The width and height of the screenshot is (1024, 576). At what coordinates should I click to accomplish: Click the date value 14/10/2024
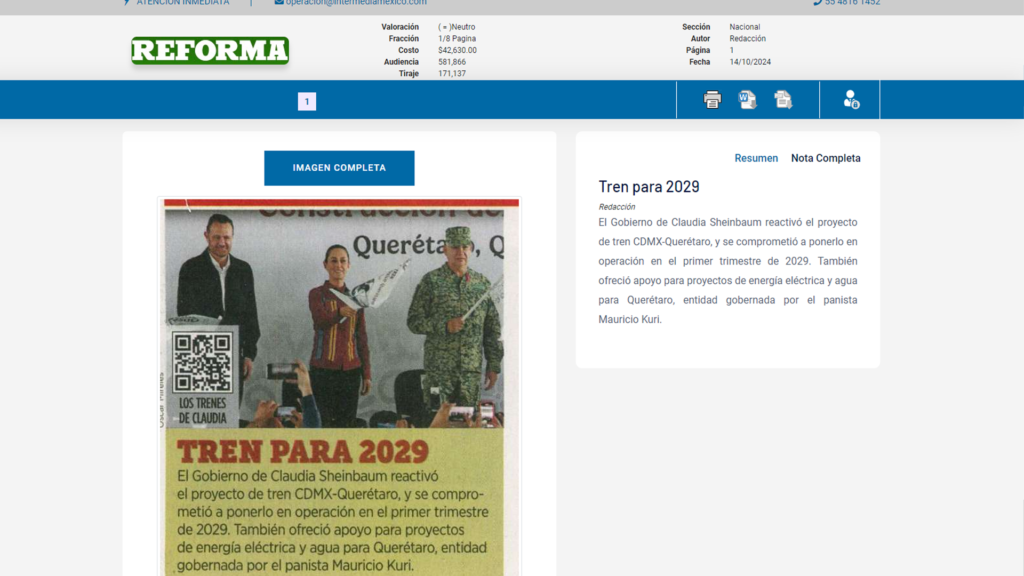pyautogui.click(x=750, y=62)
